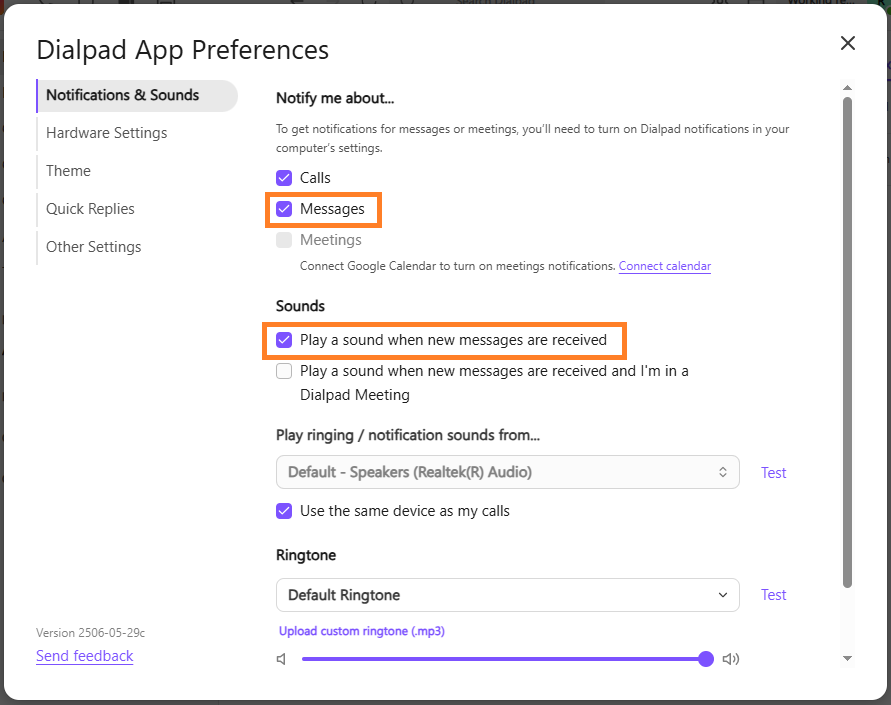This screenshot has height=705, width=891.
Task: Click the Version 2506-05-29c text
Action: (x=90, y=633)
